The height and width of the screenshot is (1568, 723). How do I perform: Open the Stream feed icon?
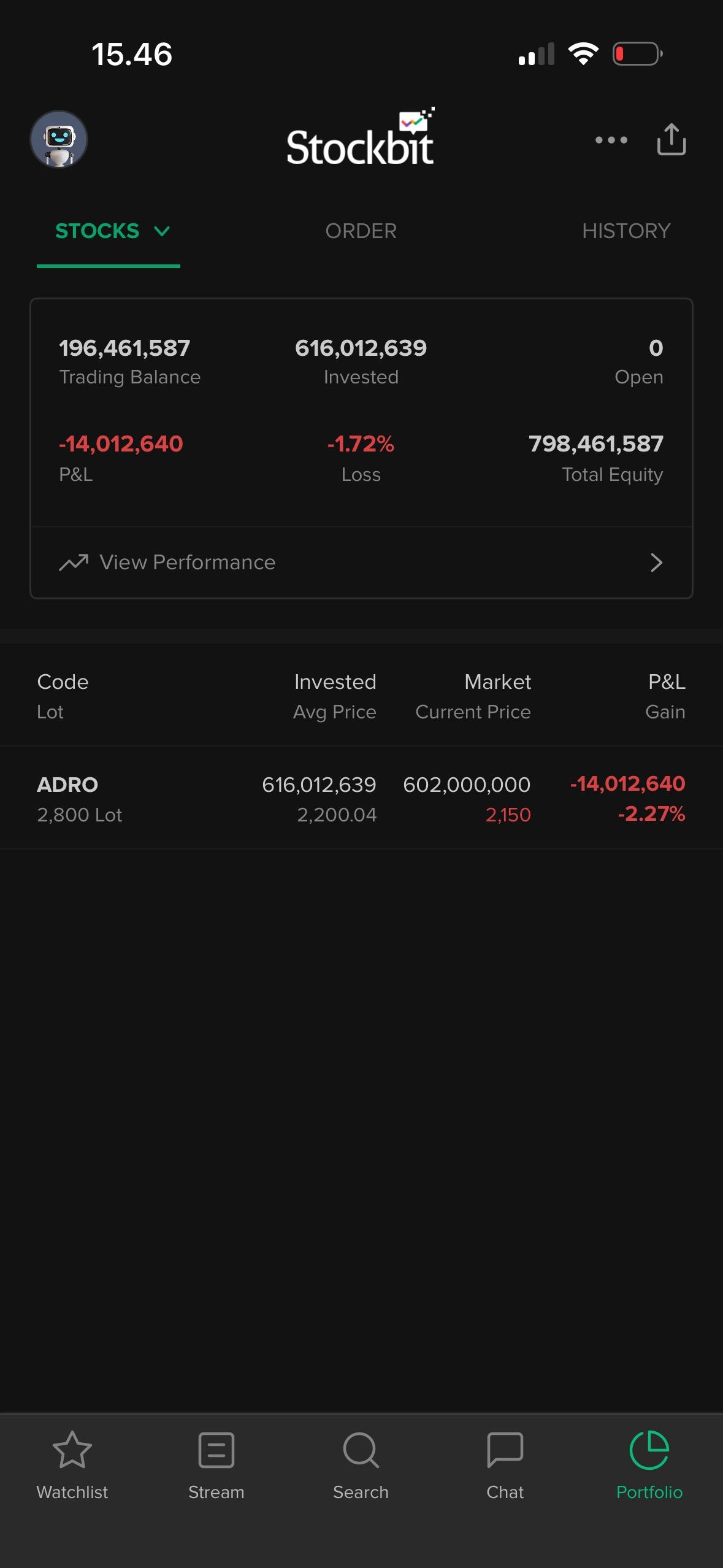click(216, 1450)
